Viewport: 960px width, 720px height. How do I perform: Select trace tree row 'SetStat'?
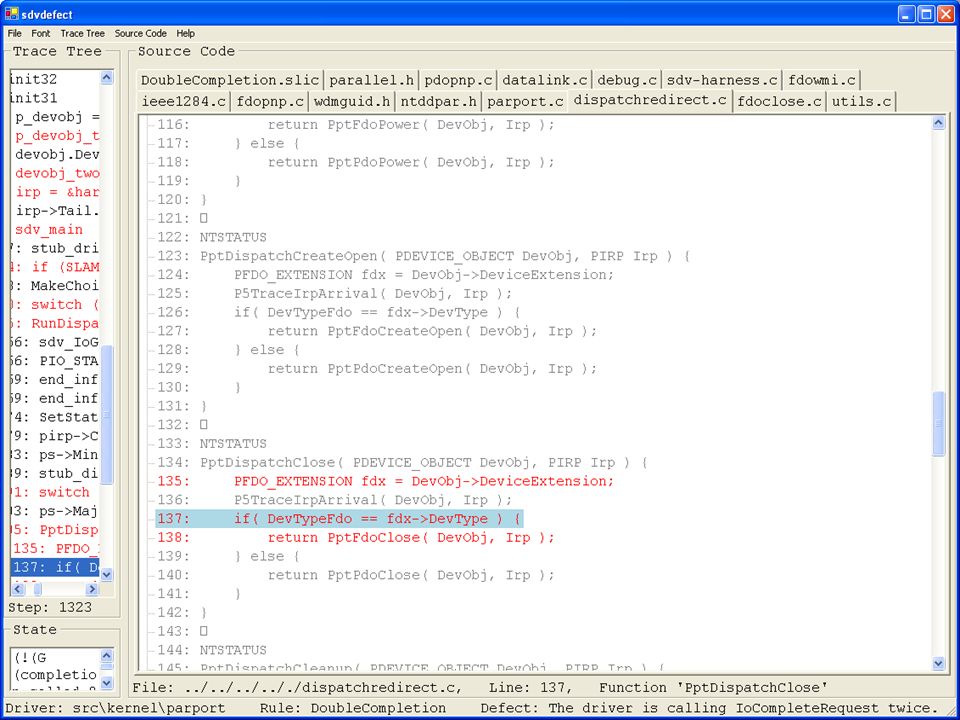(55, 418)
